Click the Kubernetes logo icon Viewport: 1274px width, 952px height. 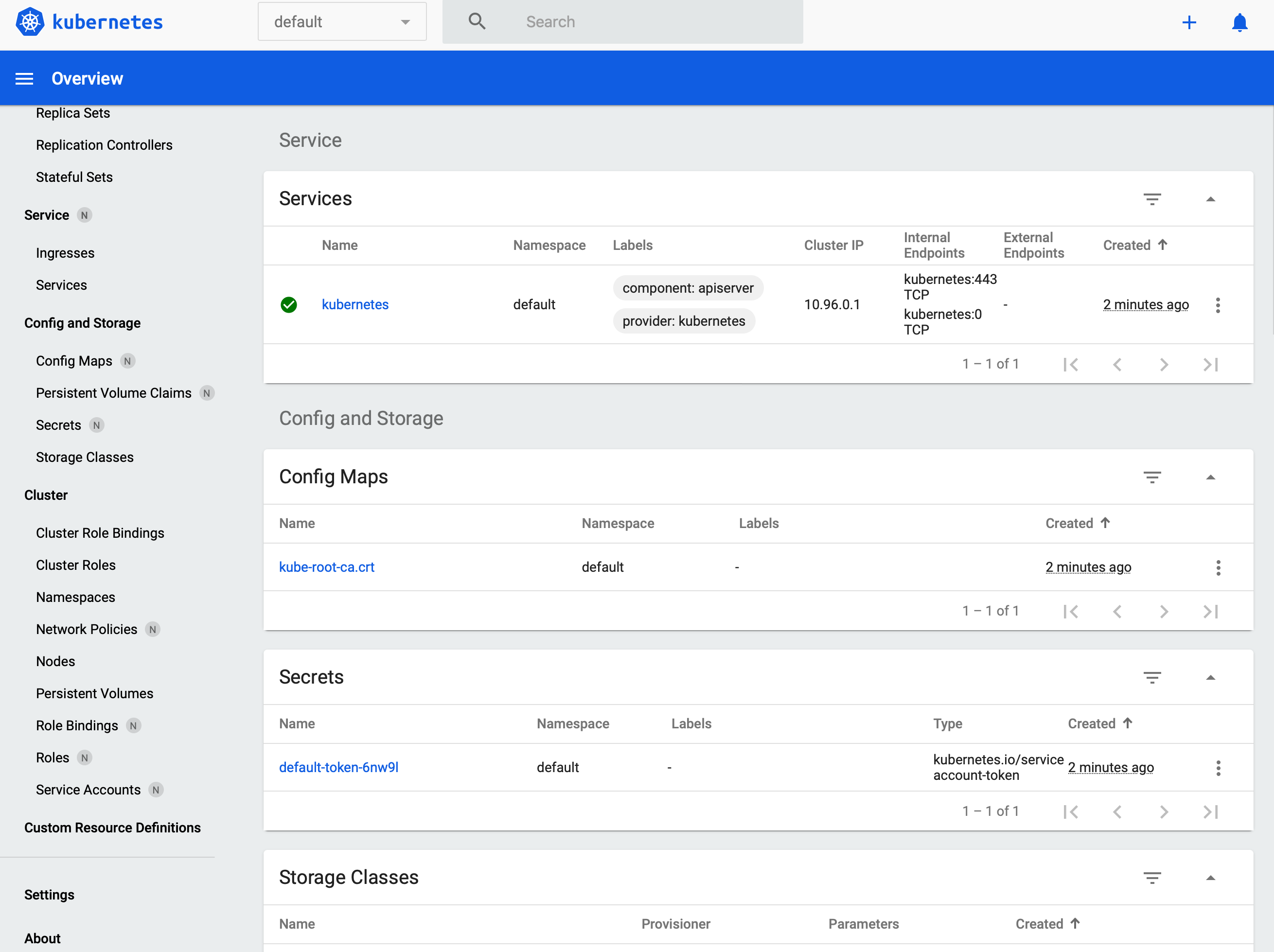(x=30, y=22)
